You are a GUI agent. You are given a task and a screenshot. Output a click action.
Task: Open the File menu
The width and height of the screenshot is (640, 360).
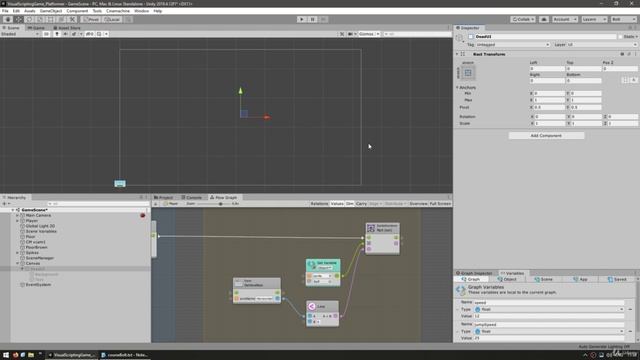click(x=5, y=11)
